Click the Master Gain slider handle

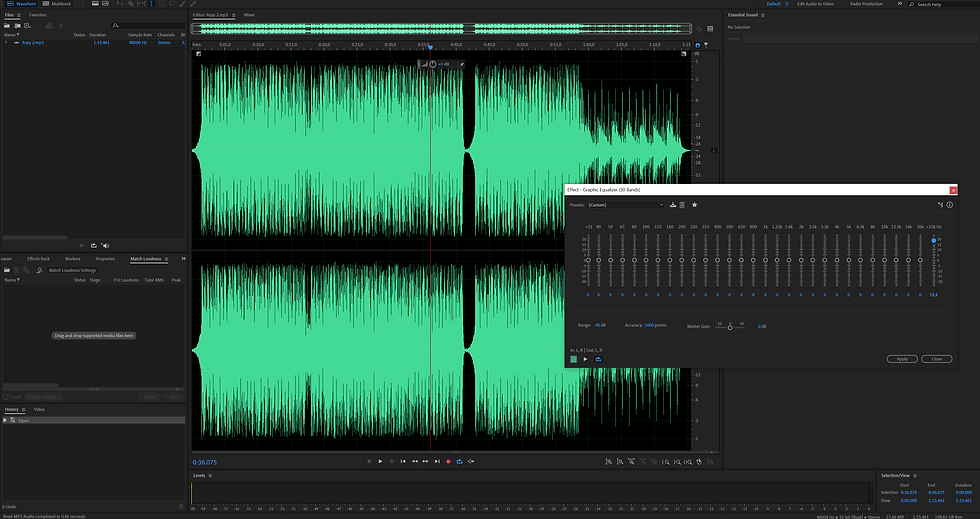click(x=730, y=328)
